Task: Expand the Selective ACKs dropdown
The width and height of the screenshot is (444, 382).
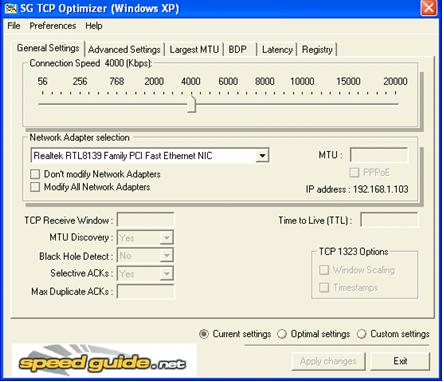Action: [166, 274]
